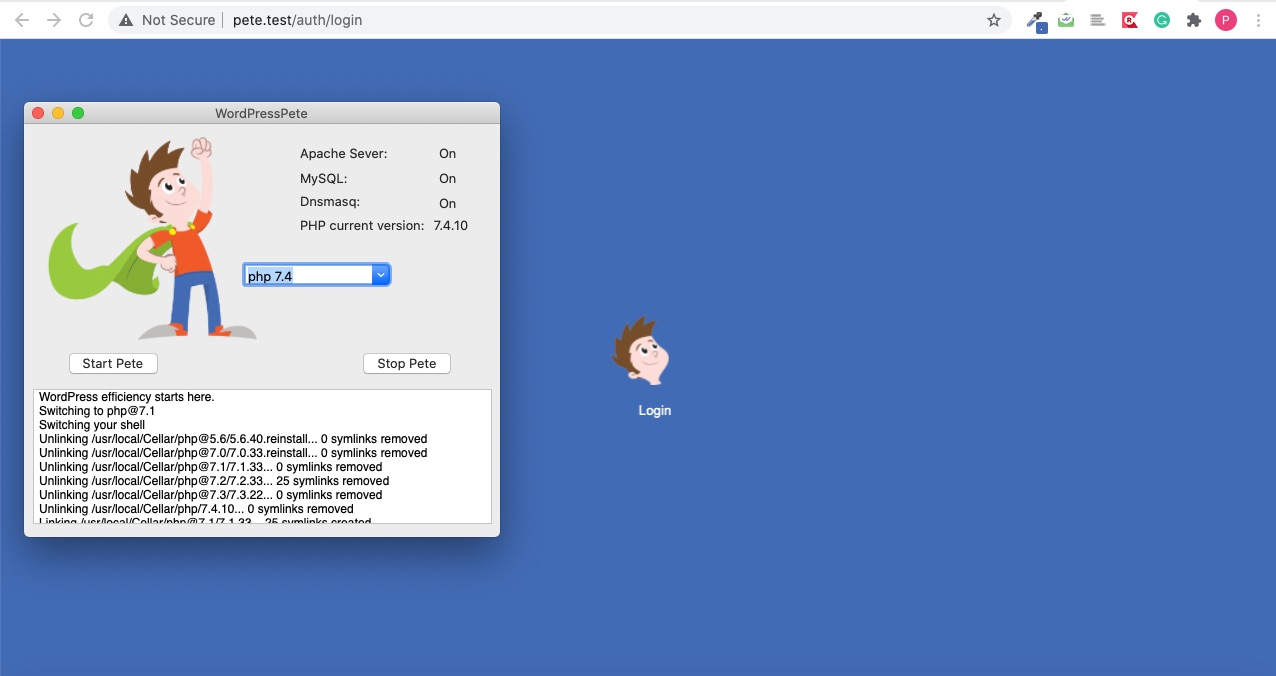
Task: Open the Chrome three-dot menu
Action: click(1258, 20)
